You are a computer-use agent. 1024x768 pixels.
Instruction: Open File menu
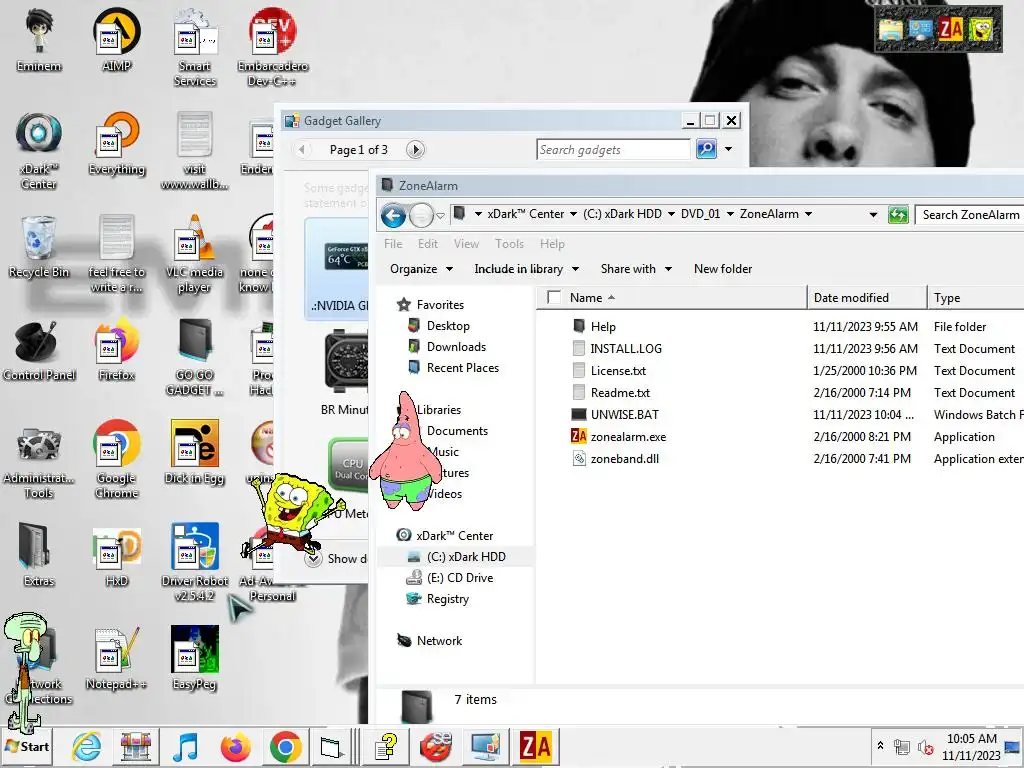pos(393,244)
